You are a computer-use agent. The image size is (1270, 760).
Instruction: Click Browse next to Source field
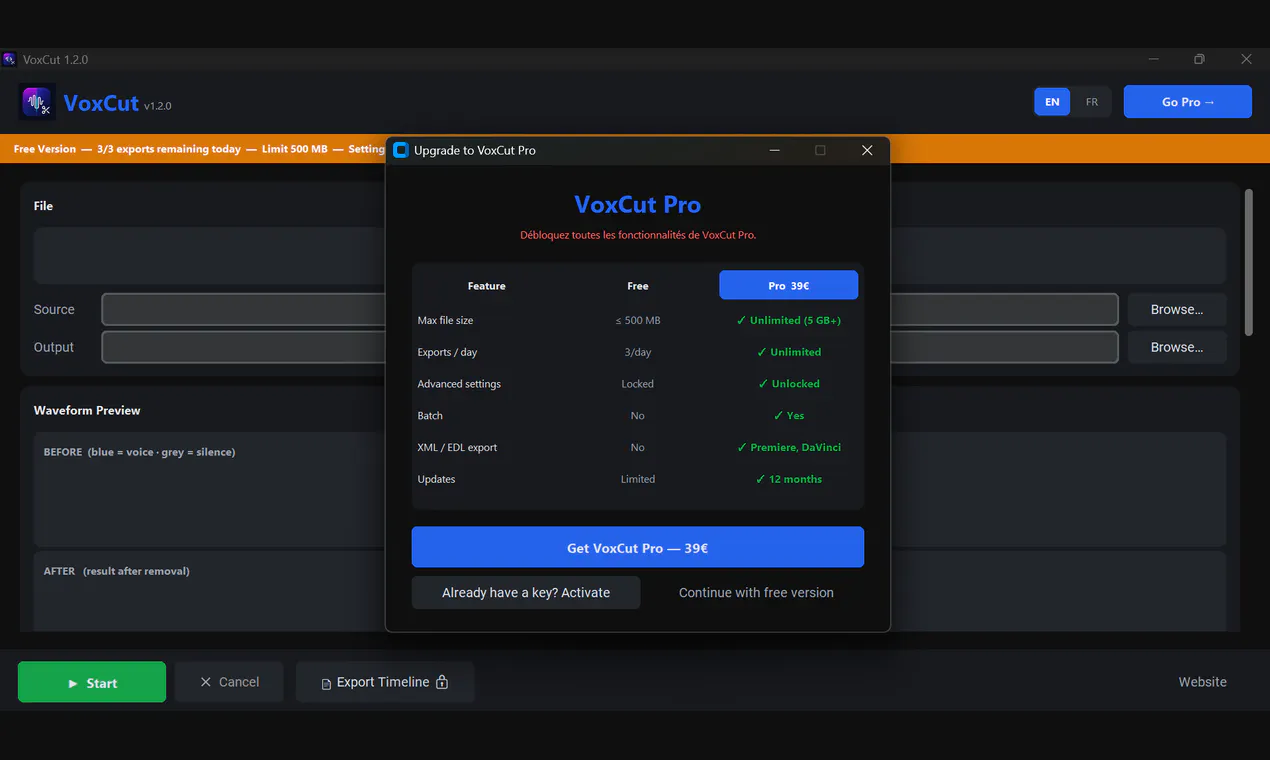coord(1177,310)
